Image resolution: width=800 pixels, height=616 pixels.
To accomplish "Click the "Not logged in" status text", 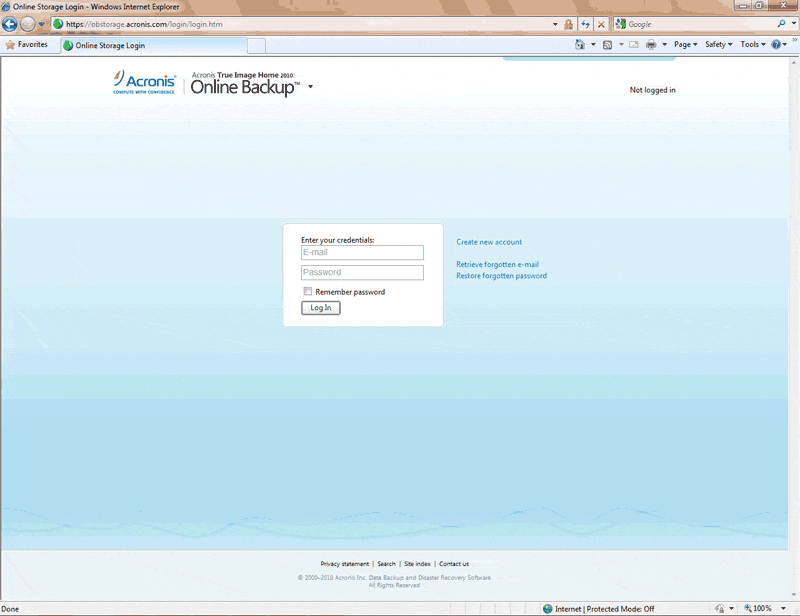I will coord(652,90).
